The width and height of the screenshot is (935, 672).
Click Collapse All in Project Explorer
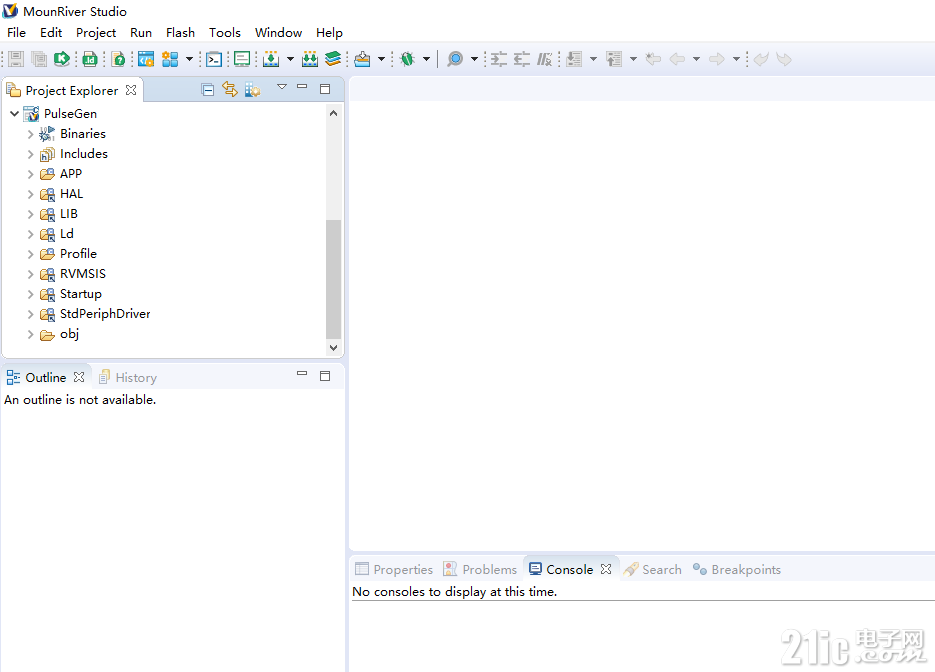tap(208, 90)
